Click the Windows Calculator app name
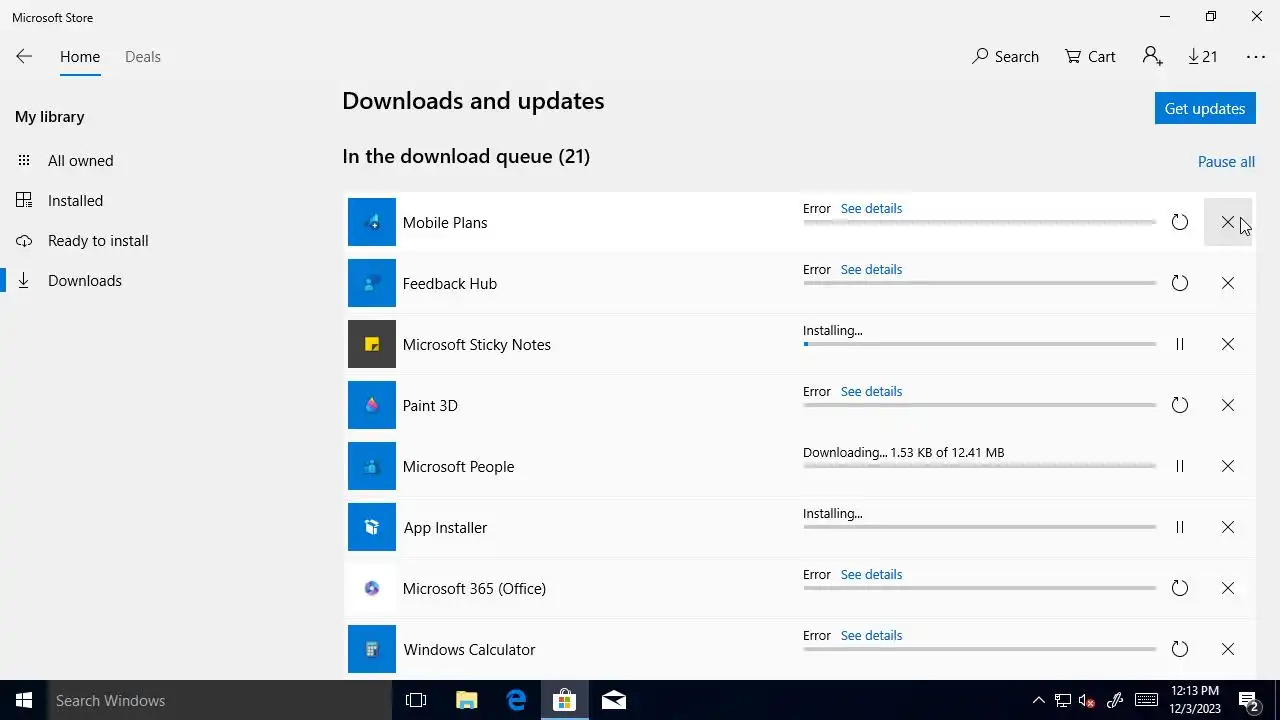The width and height of the screenshot is (1280, 720). 469,649
